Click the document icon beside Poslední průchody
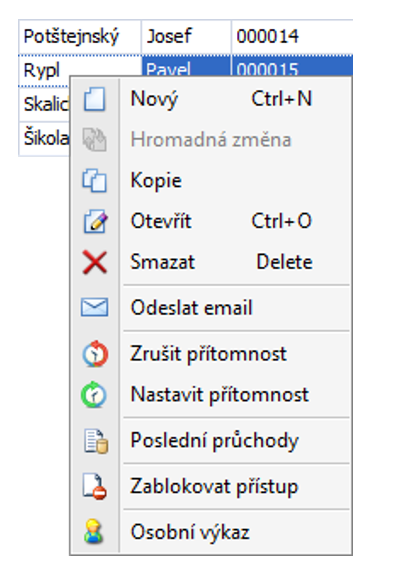 [x=96, y=441]
